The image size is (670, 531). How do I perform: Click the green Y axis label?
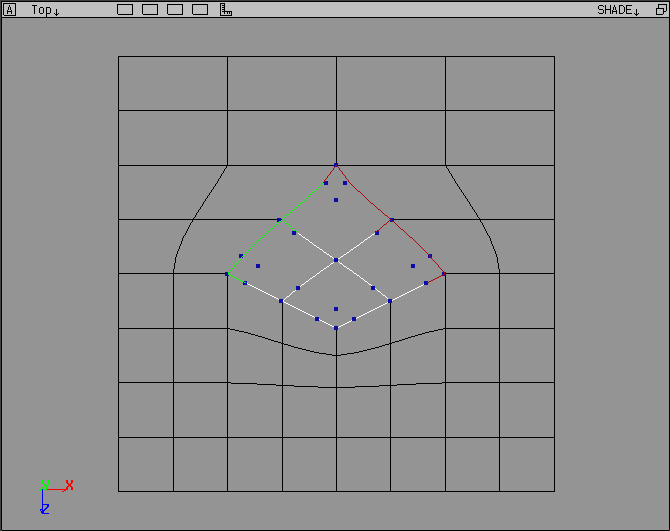(45, 485)
